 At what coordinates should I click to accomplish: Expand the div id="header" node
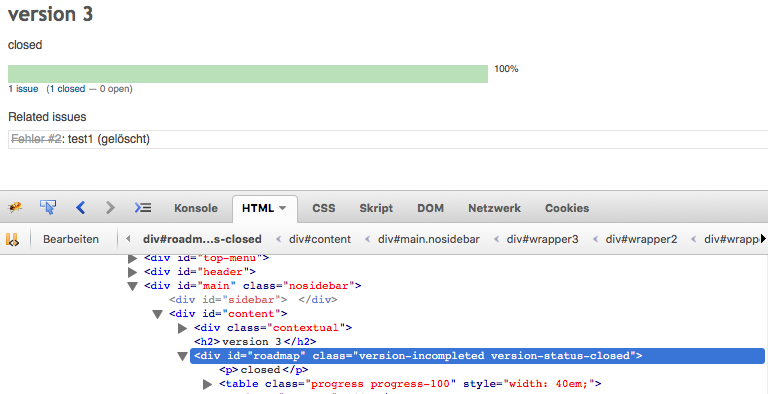132,271
